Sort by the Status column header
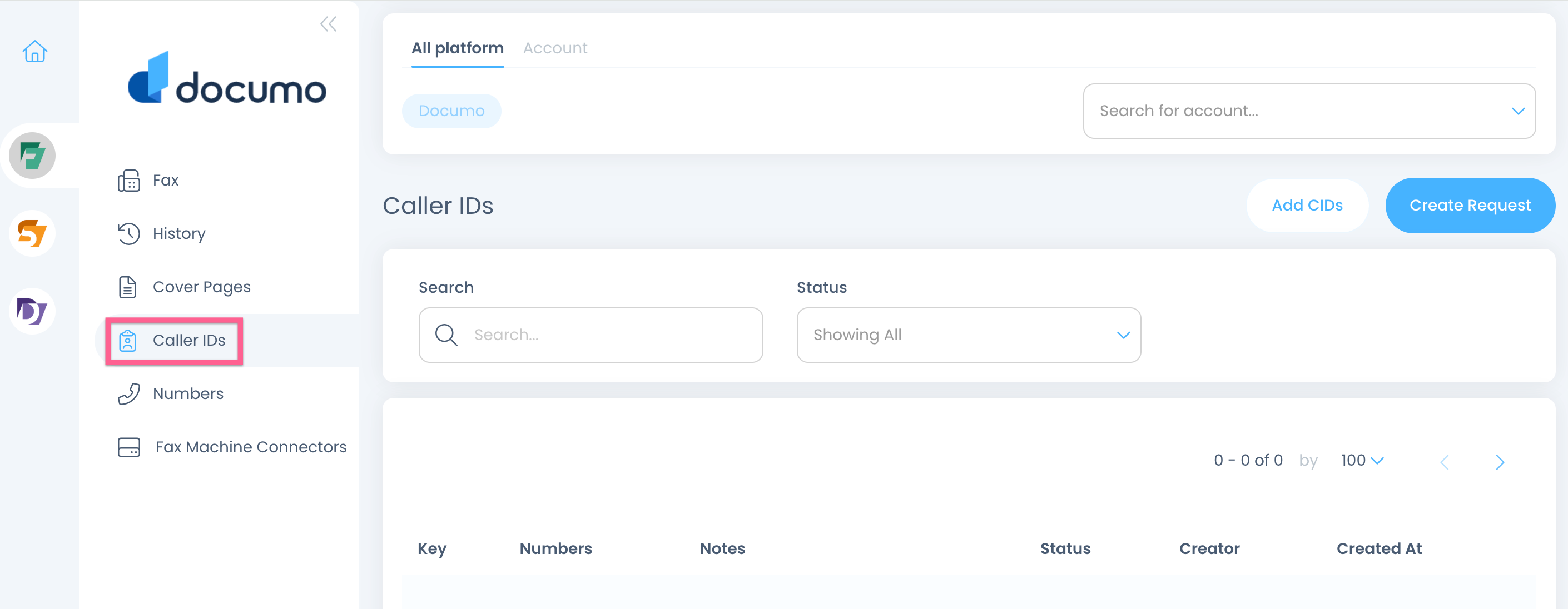 [1065, 549]
